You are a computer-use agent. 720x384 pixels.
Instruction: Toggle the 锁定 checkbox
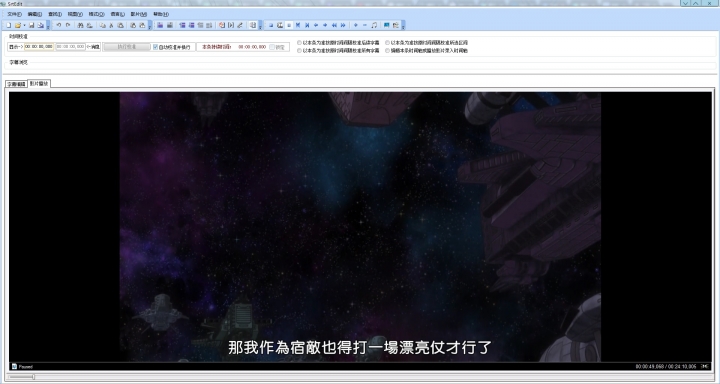point(272,47)
